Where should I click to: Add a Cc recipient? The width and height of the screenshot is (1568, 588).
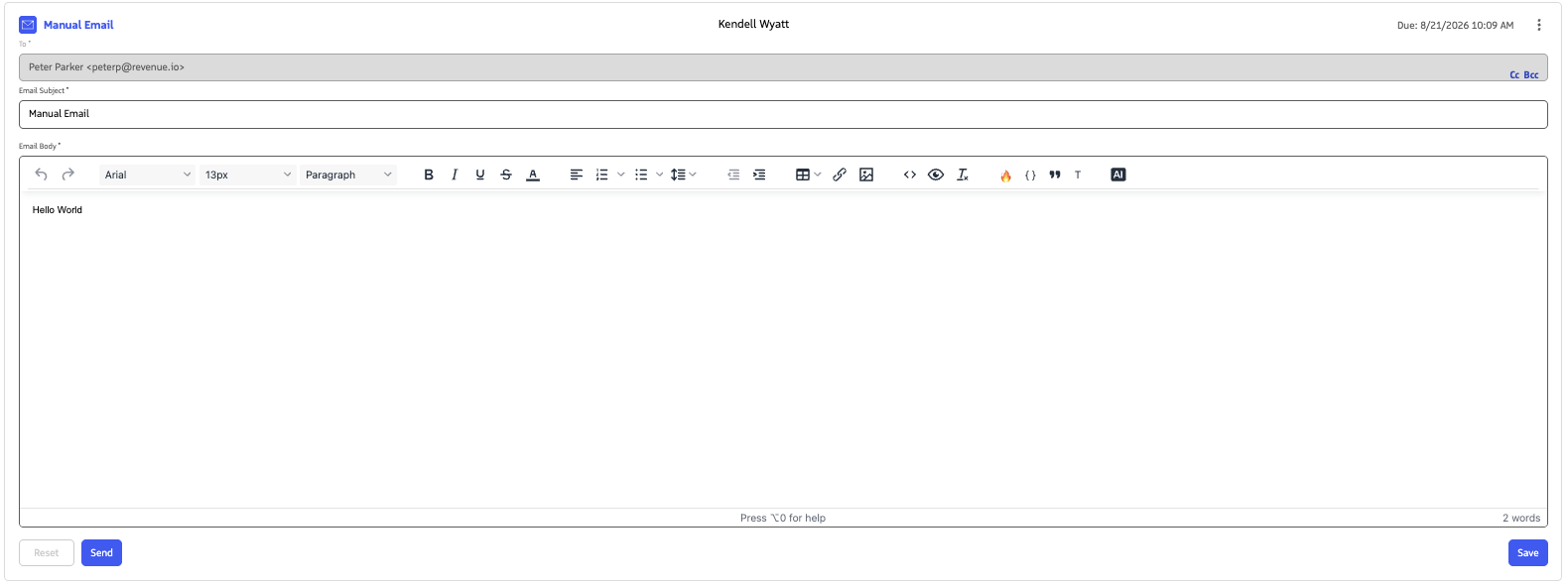click(x=1514, y=75)
